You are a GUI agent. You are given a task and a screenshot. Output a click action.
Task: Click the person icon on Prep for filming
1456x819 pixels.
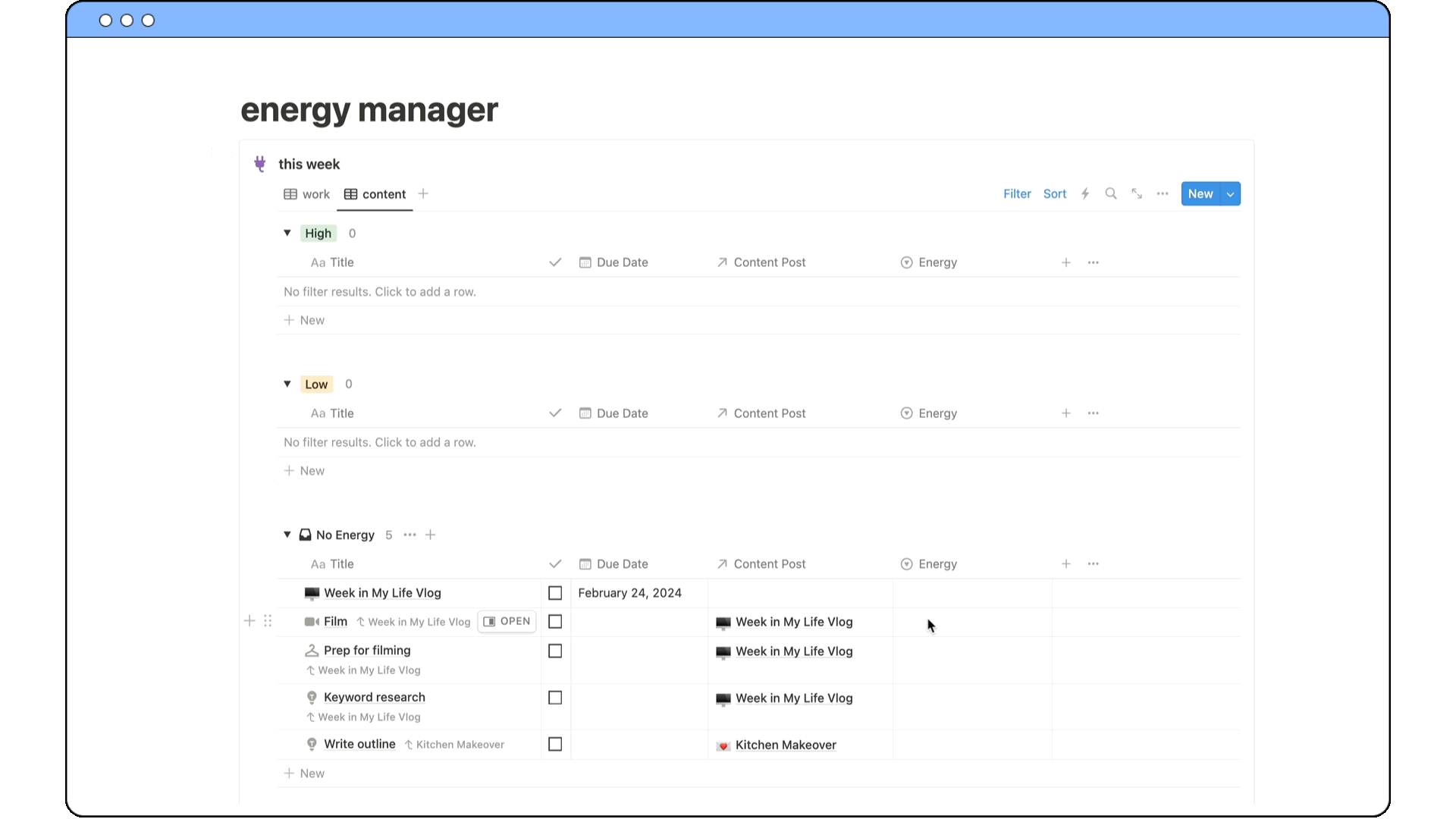coord(312,651)
